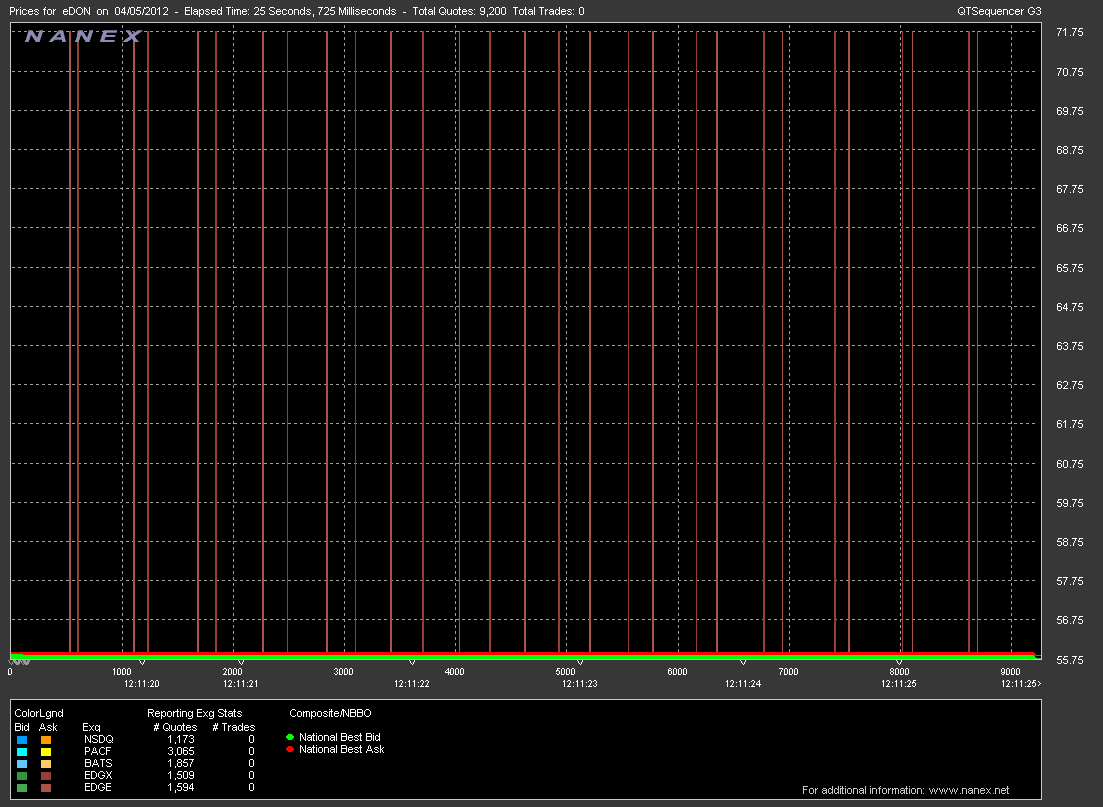This screenshot has width=1103, height=807.
Task: Click the 12:11:24 time marker triangle
Action: [x=744, y=663]
